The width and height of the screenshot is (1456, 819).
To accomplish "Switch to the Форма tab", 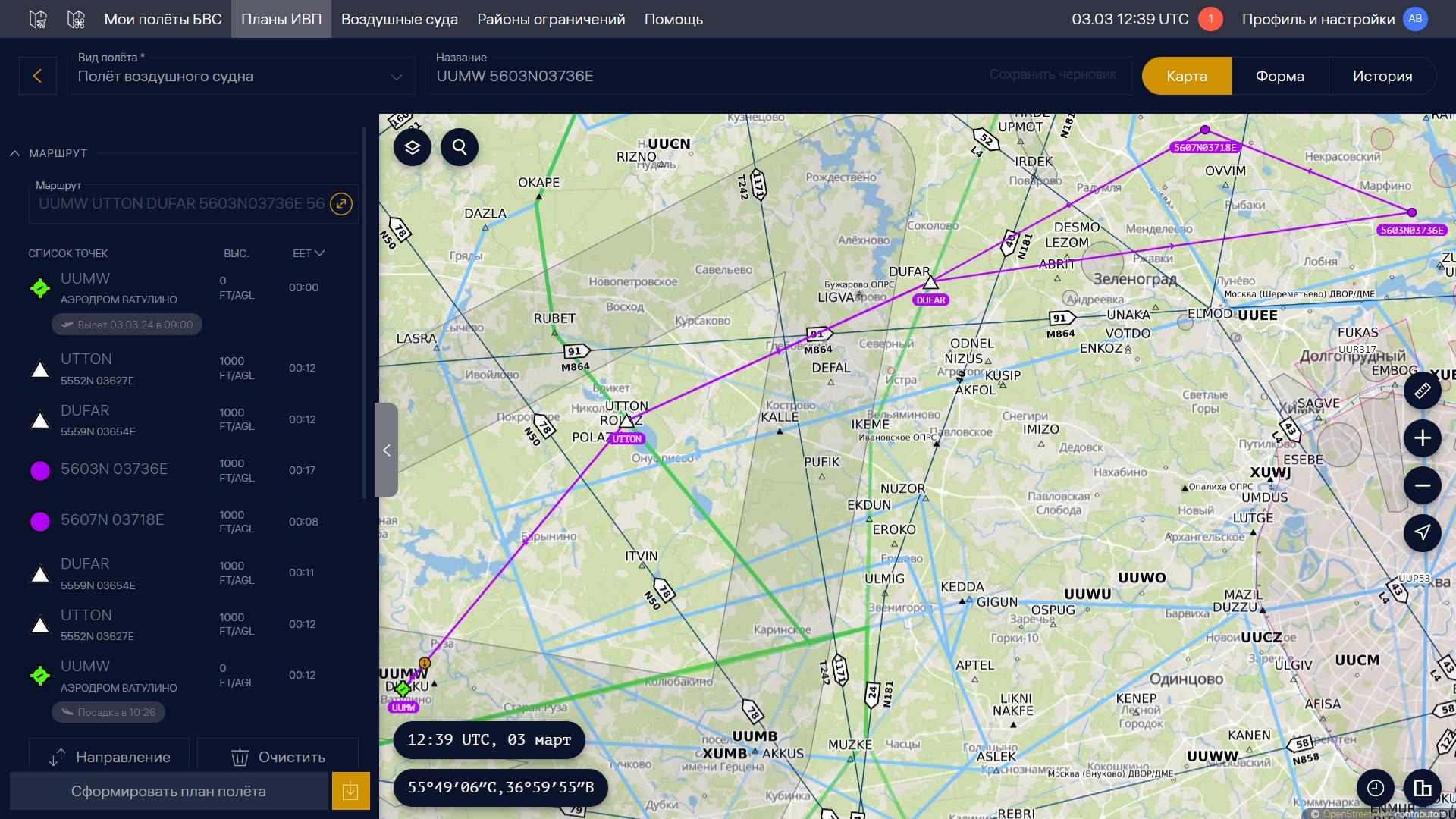I will click(1279, 76).
